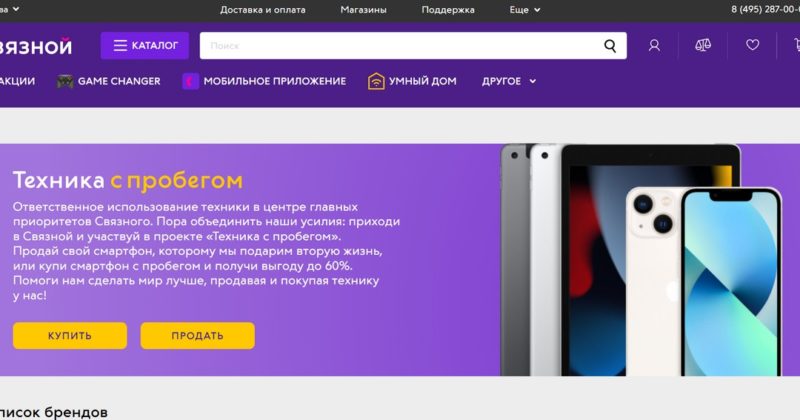The height and width of the screenshot is (420, 800).
Task: Open the Поддержка menu item
Action: pyautogui.click(x=448, y=10)
